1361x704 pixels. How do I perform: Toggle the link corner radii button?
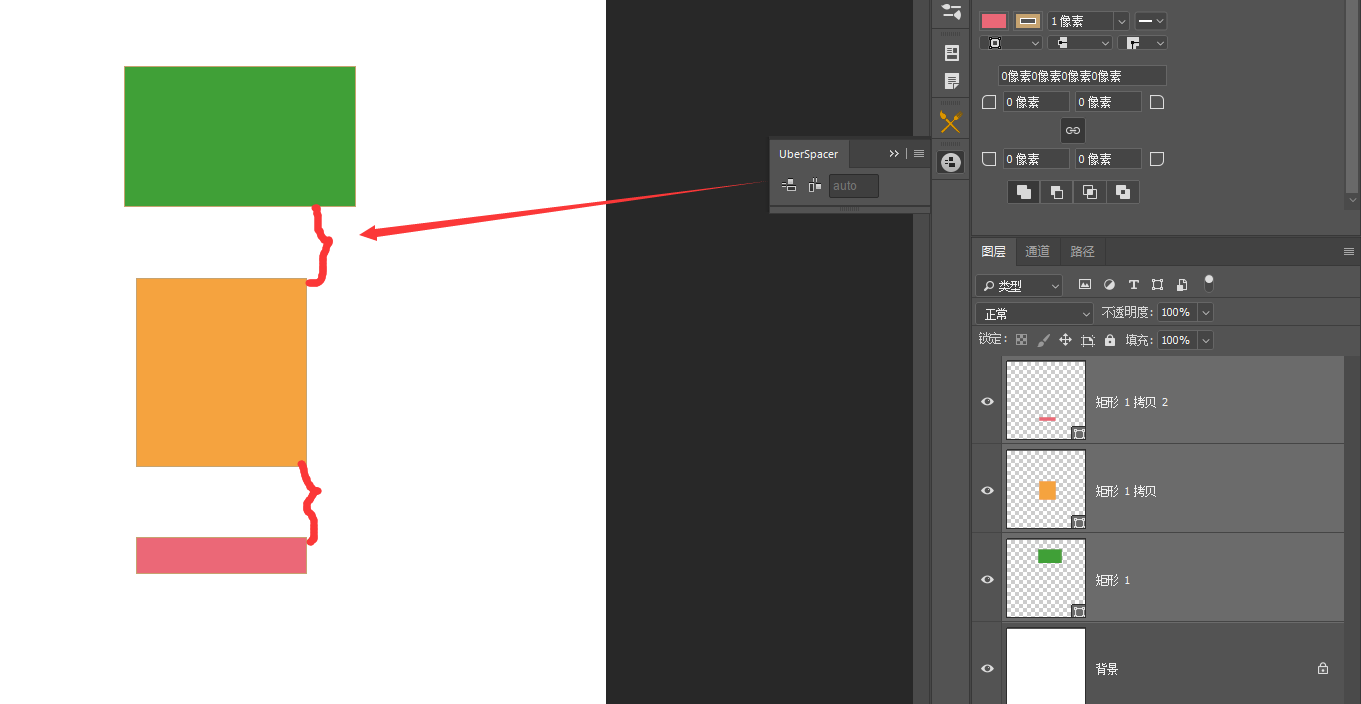click(x=1073, y=130)
